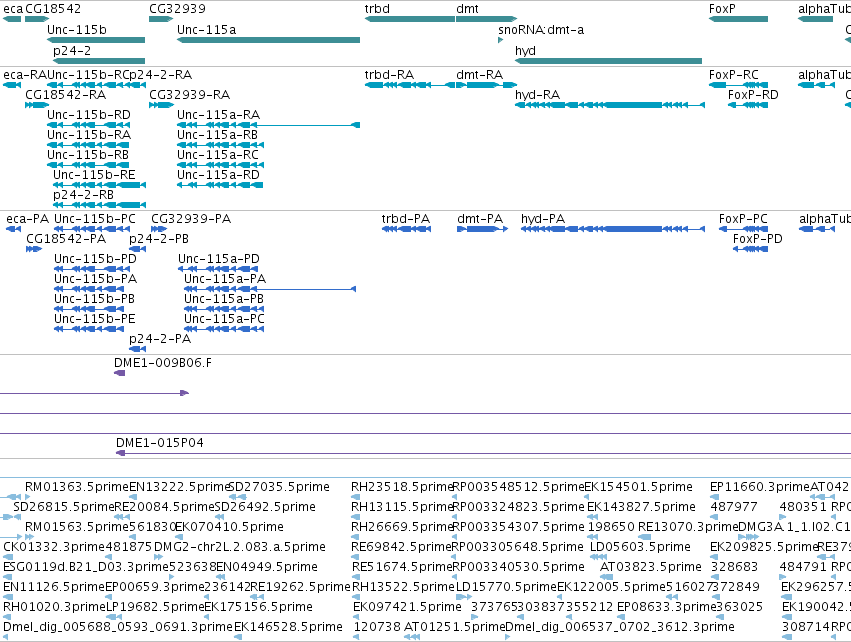The image size is (851, 642).
Task: Click the FoxP-RC transcript
Action: pyautogui.click(x=738, y=85)
